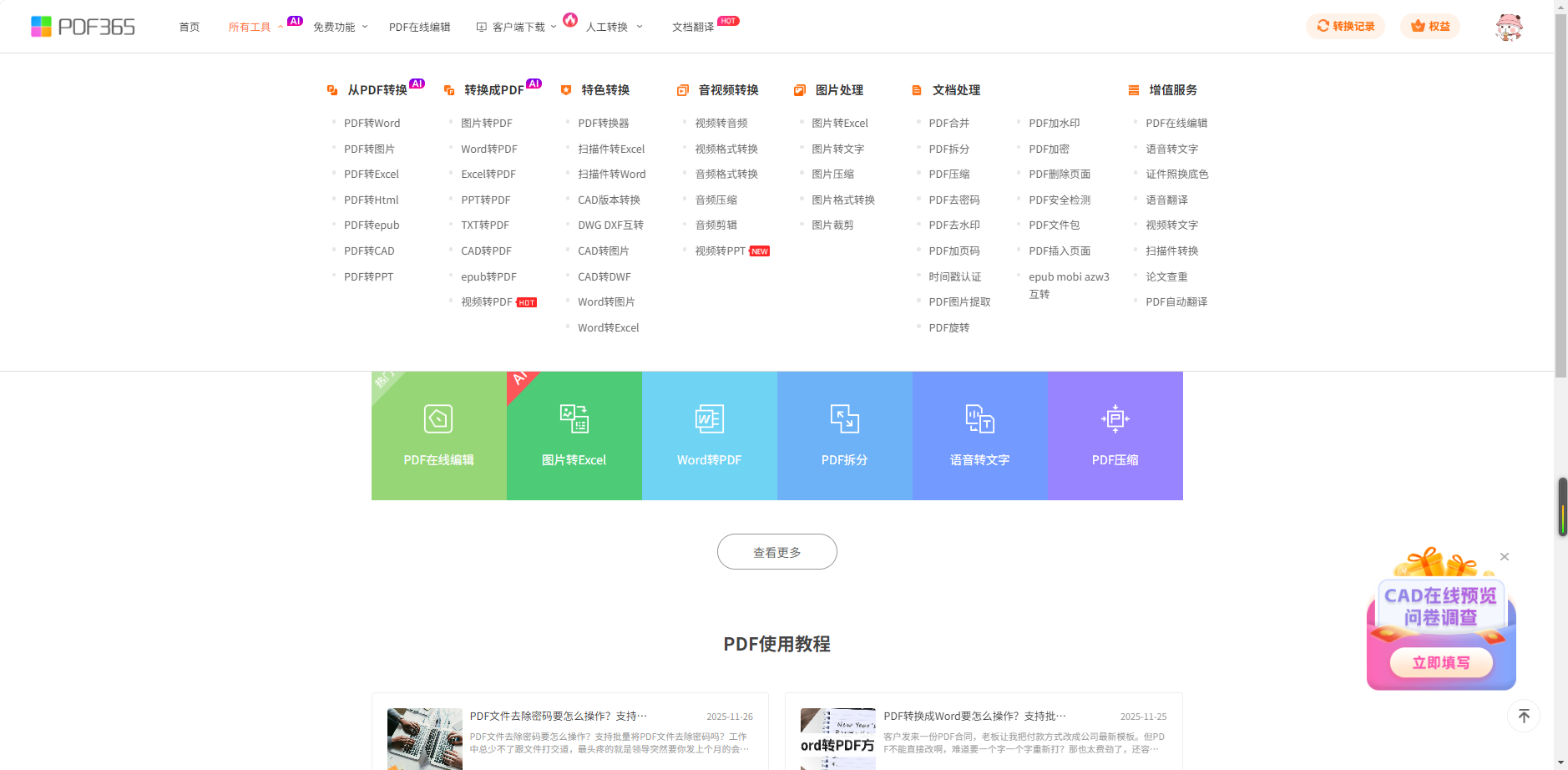Open the PDF在线编辑 tile icon
Viewport: 1568px width, 770px height.
(438, 418)
